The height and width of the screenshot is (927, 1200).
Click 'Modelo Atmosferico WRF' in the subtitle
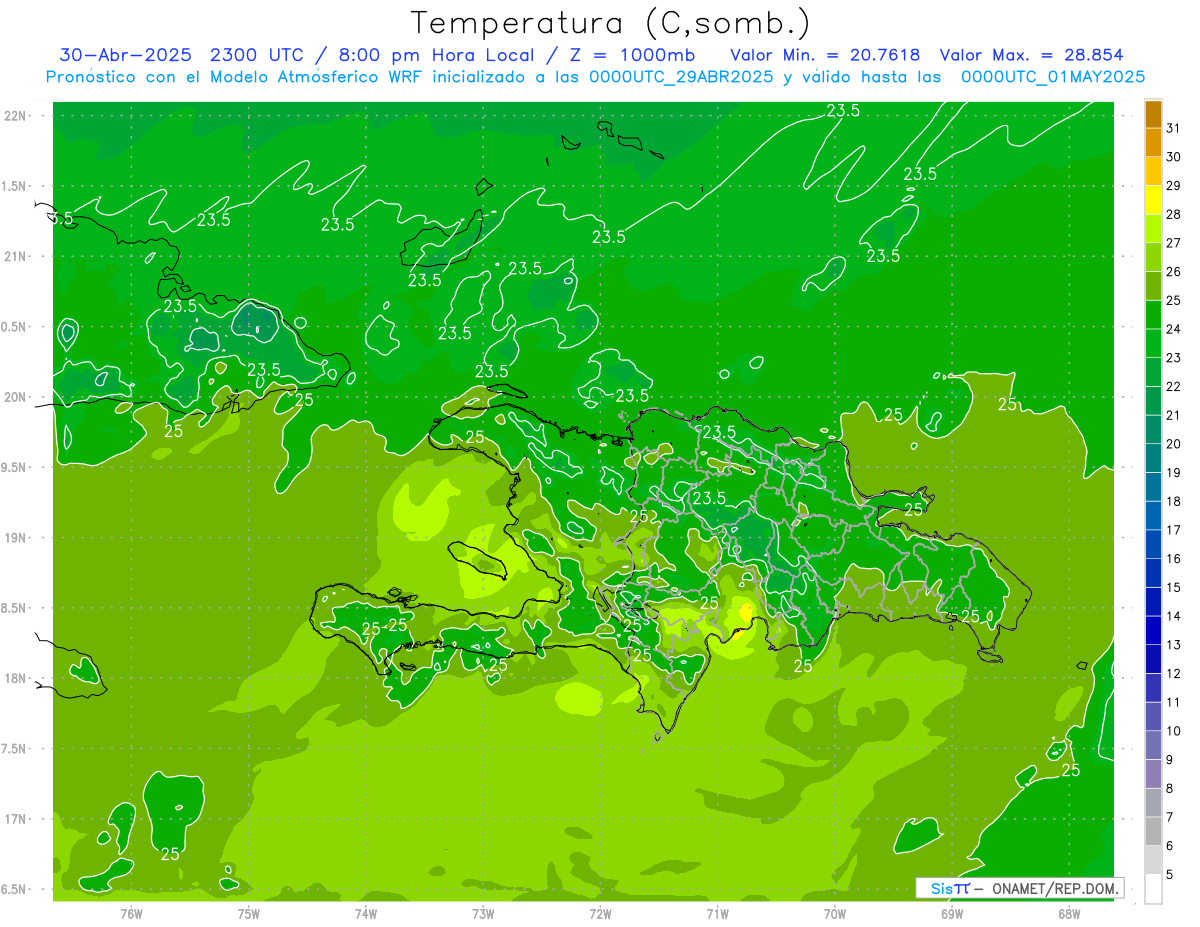[x=315, y=76]
